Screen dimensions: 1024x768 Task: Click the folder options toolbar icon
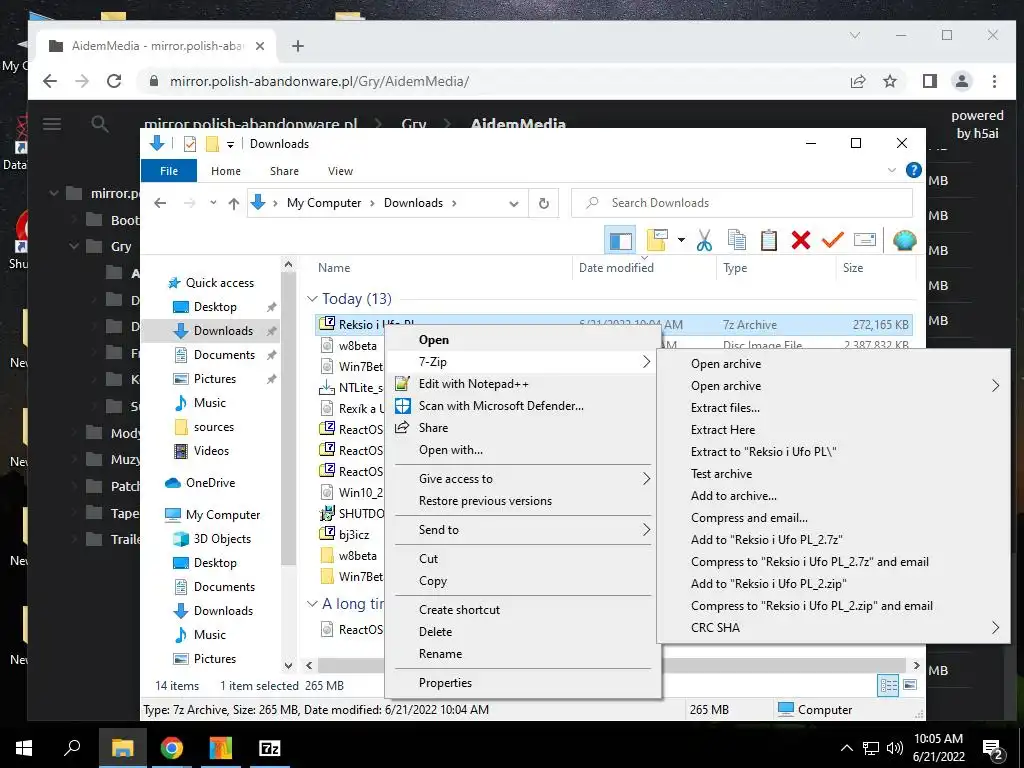pyautogui.click(x=657, y=240)
